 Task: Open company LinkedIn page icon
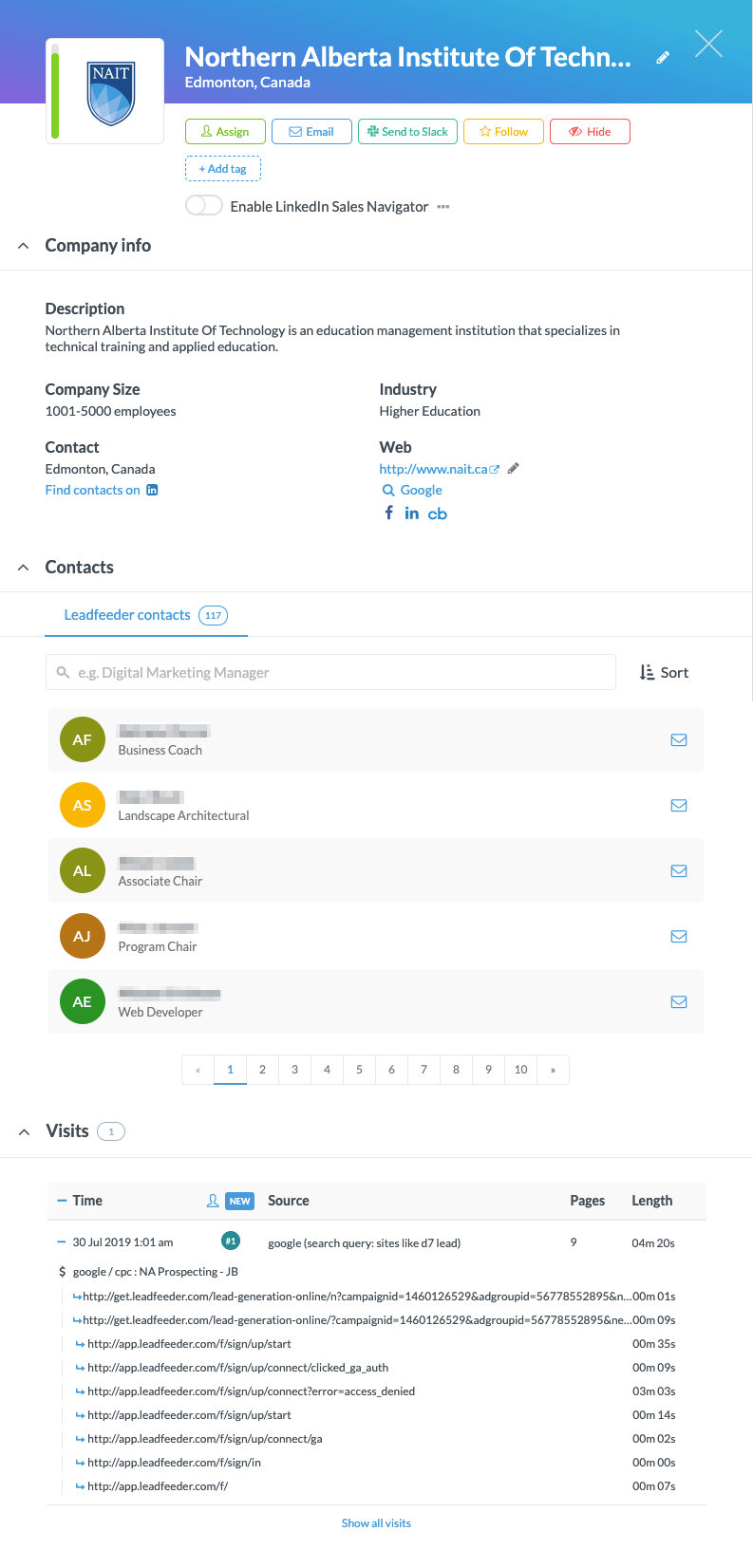411,513
